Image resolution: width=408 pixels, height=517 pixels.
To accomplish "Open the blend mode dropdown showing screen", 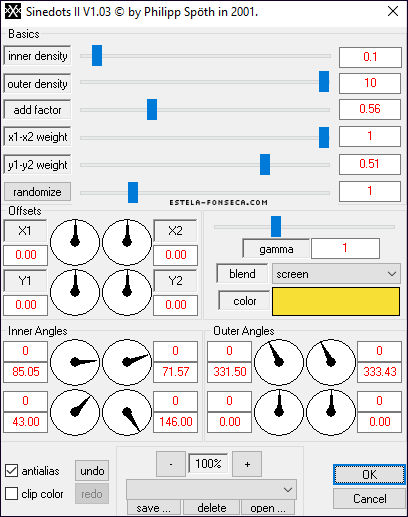I will [x=336, y=274].
